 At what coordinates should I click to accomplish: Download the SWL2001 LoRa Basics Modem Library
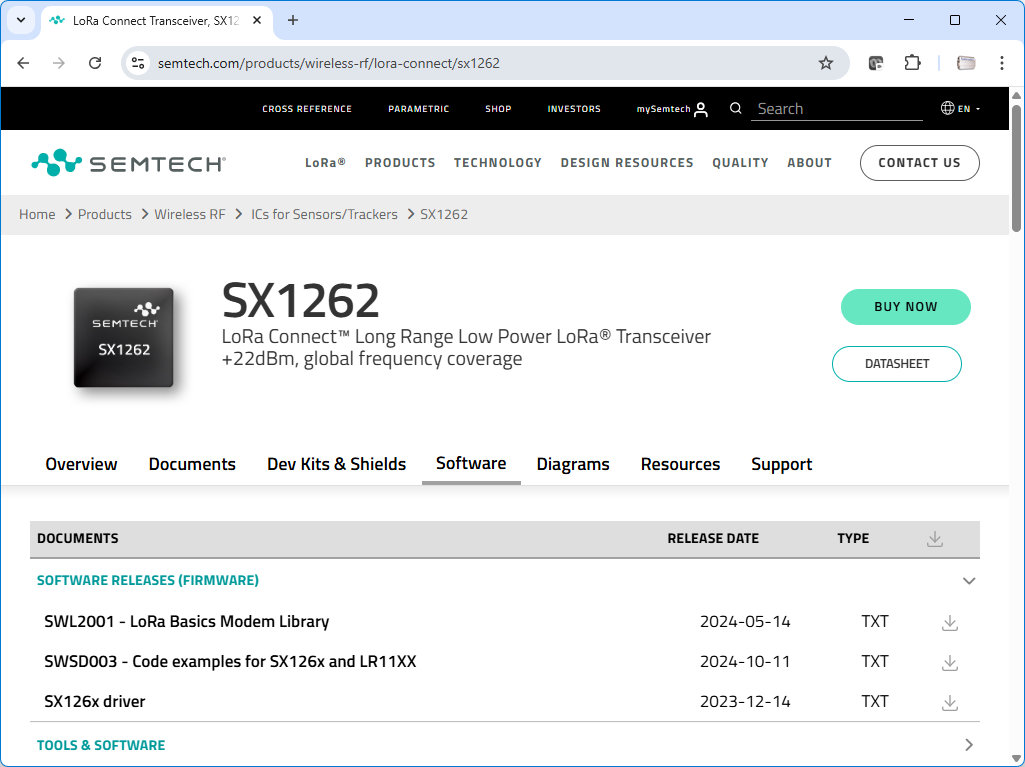[x=949, y=621]
